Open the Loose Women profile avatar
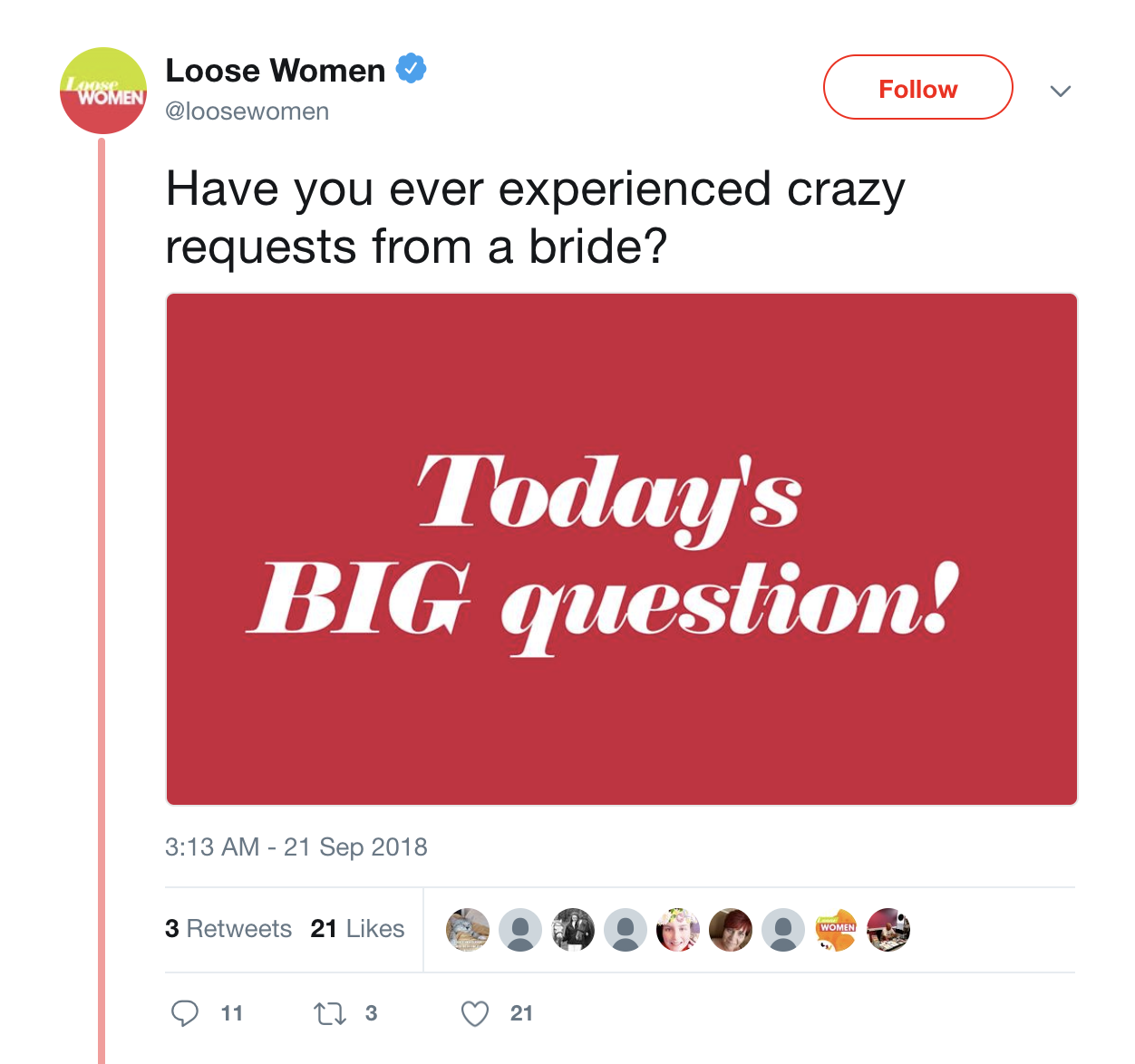The width and height of the screenshot is (1135, 1064). pyautogui.click(x=103, y=91)
